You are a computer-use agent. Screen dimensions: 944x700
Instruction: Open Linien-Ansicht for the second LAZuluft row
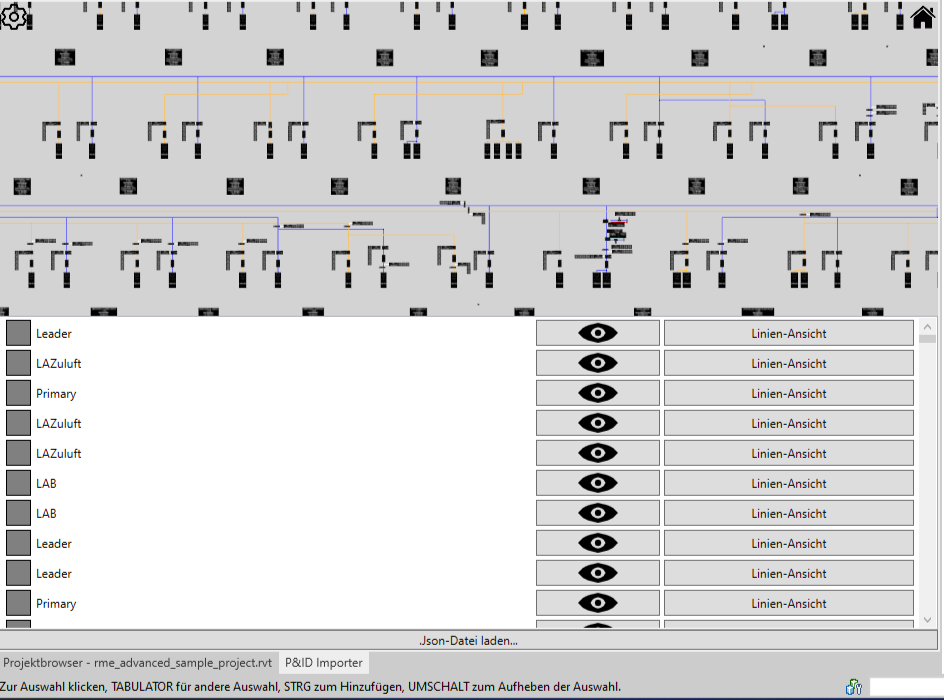click(x=788, y=422)
